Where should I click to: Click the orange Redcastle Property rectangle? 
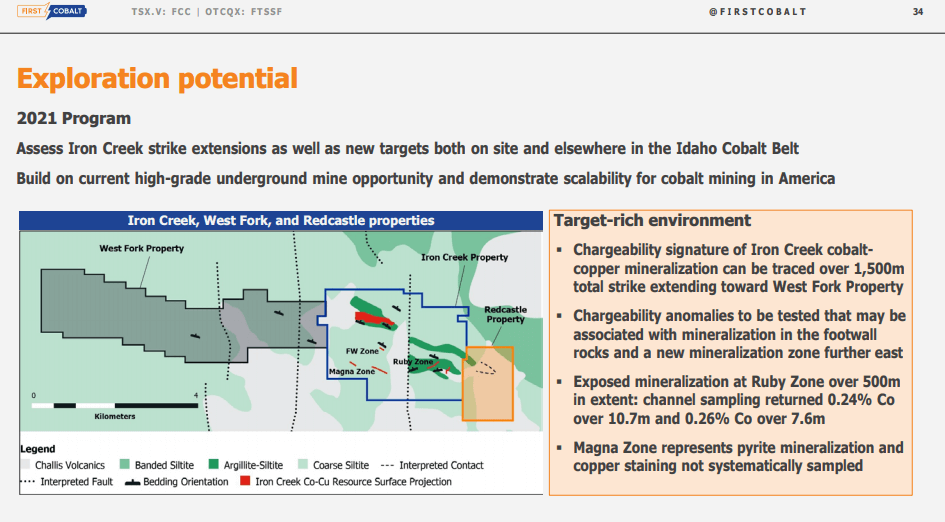(488, 384)
